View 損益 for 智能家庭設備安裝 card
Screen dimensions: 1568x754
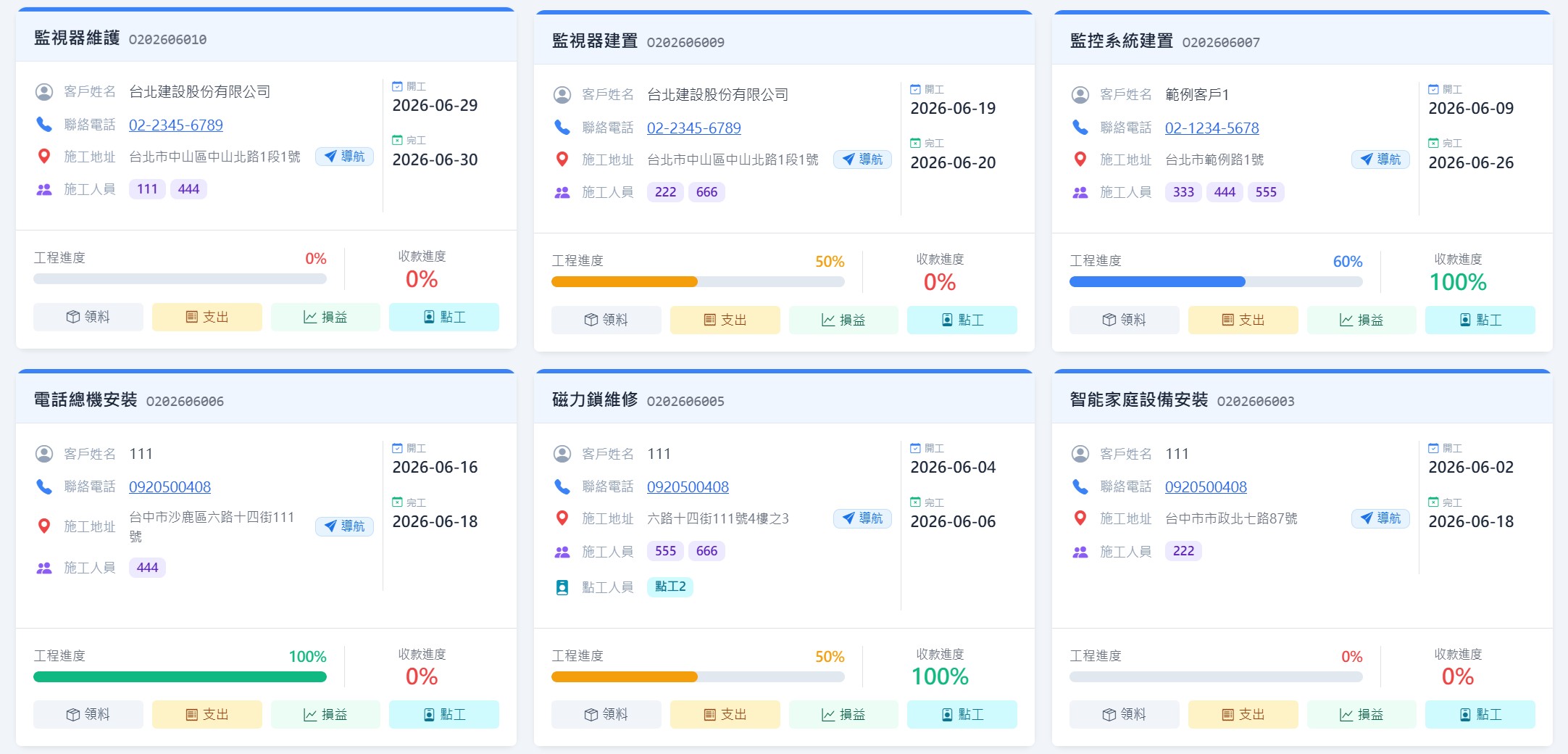(x=1361, y=714)
